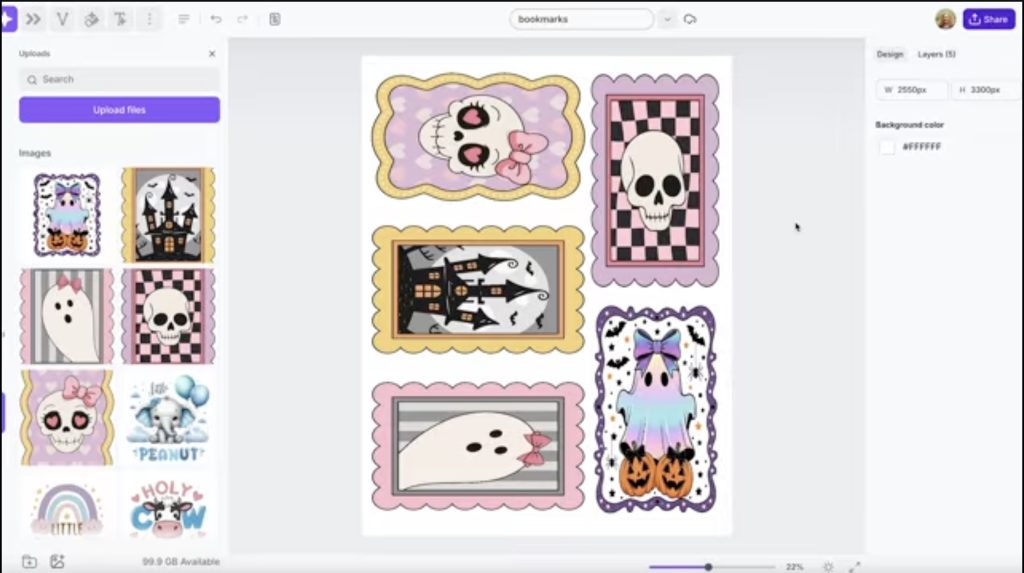Open the three-dot more tools menu
Image resolution: width=1024 pixels, height=573 pixels.
(x=150, y=20)
